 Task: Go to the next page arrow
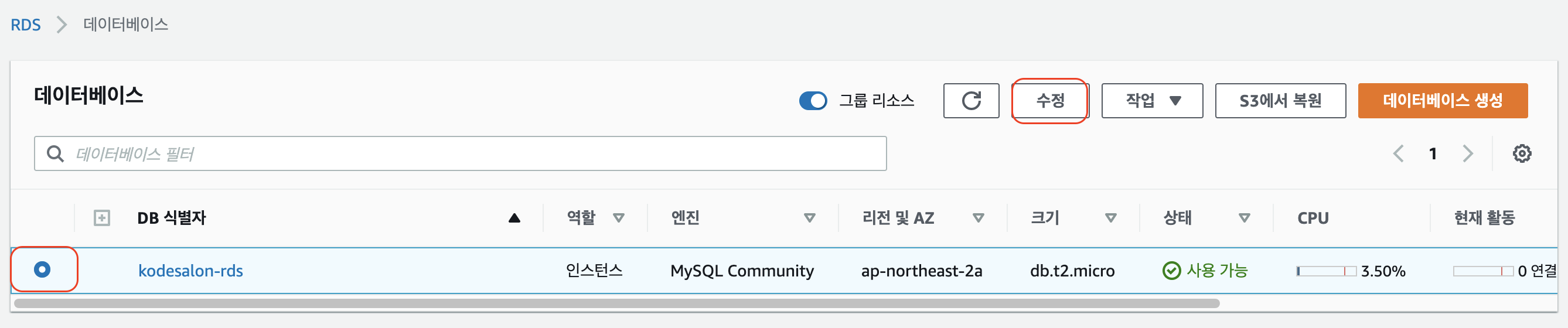click(x=1468, y=153)
